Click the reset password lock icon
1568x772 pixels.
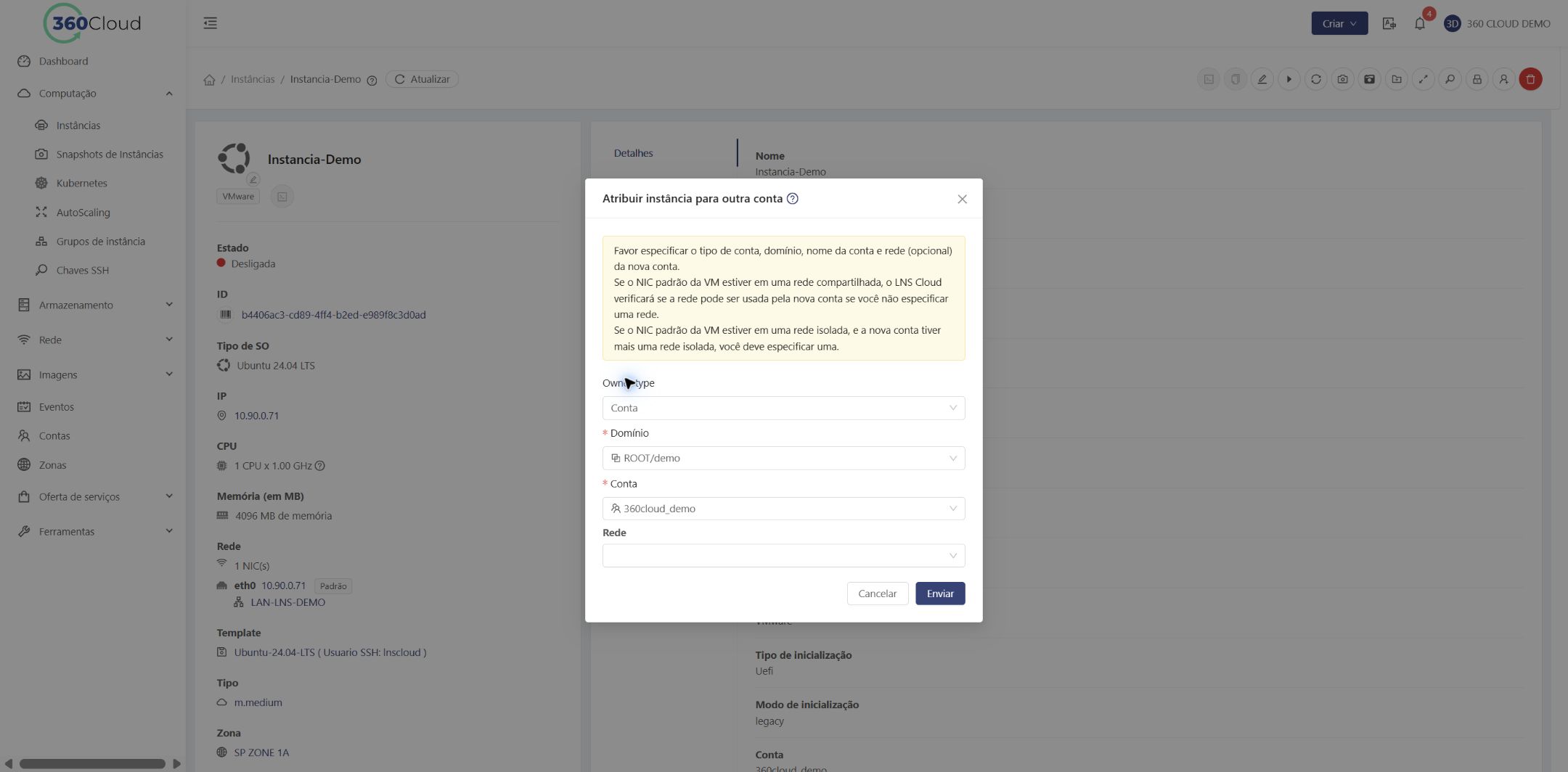click(x=1477, y=79)
